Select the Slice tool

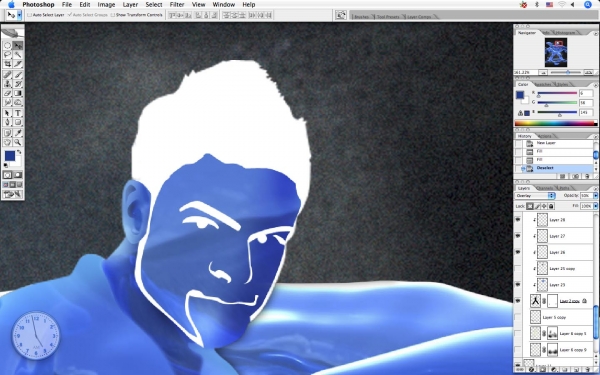tap(18, 64)
